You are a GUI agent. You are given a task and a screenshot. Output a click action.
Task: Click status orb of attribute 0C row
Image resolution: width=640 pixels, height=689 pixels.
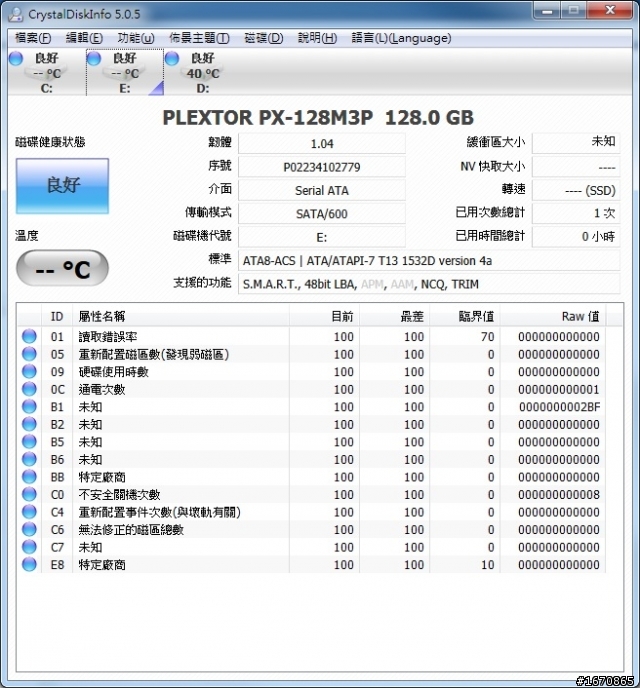tap(29, 389)
